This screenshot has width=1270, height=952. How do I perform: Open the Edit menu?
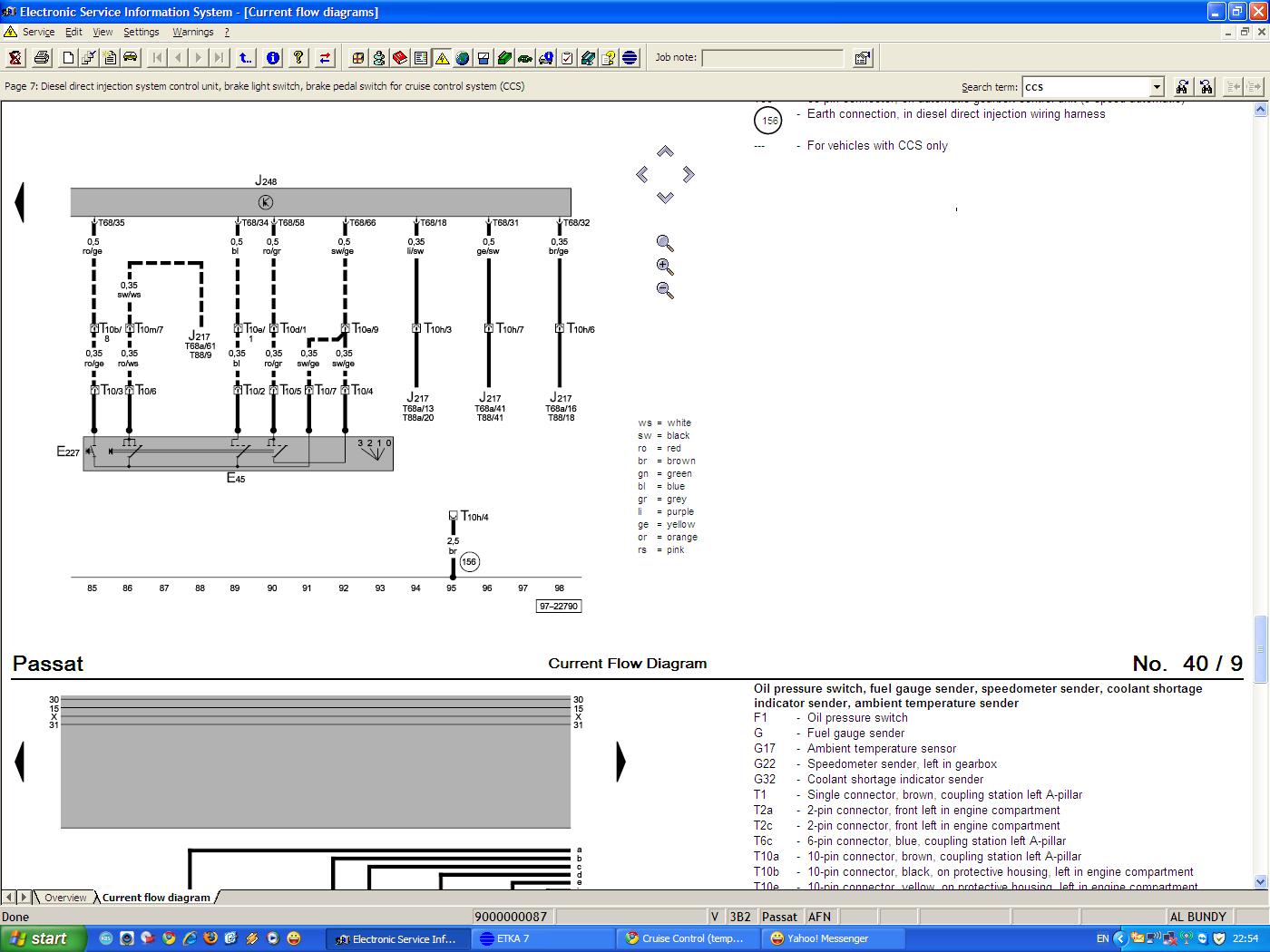(73, 32)
